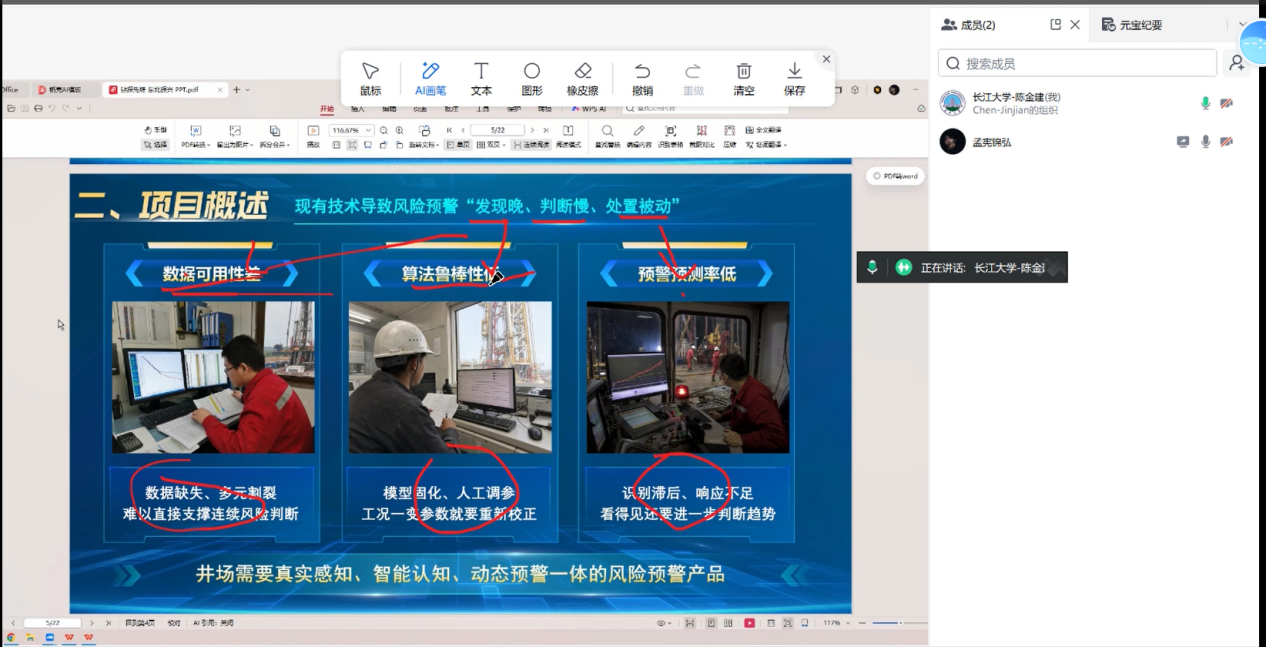Select the 鼠标 pointer tool
The width and height of the screenshot is (1266, 647).
click(x=371, y=78)
